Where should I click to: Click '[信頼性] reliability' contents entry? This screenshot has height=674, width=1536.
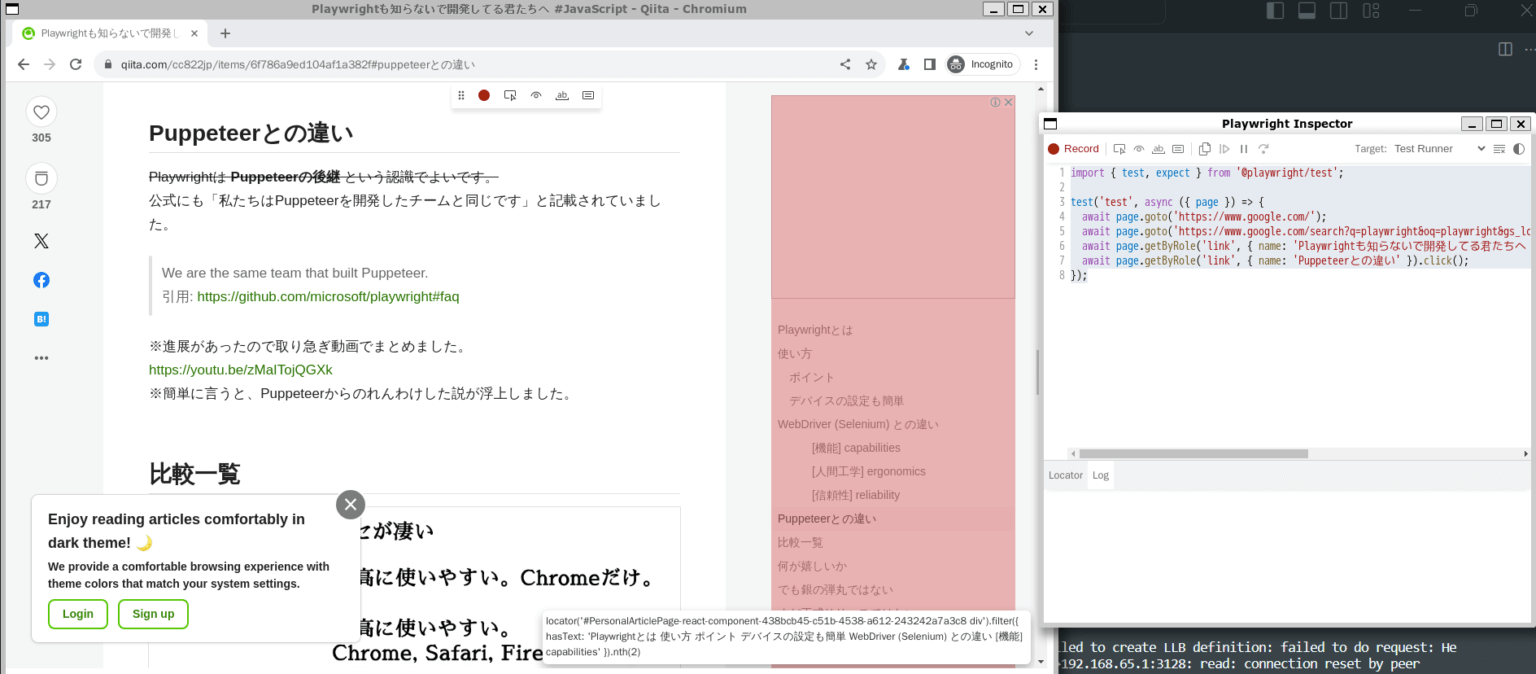click(x=856, y=495)
